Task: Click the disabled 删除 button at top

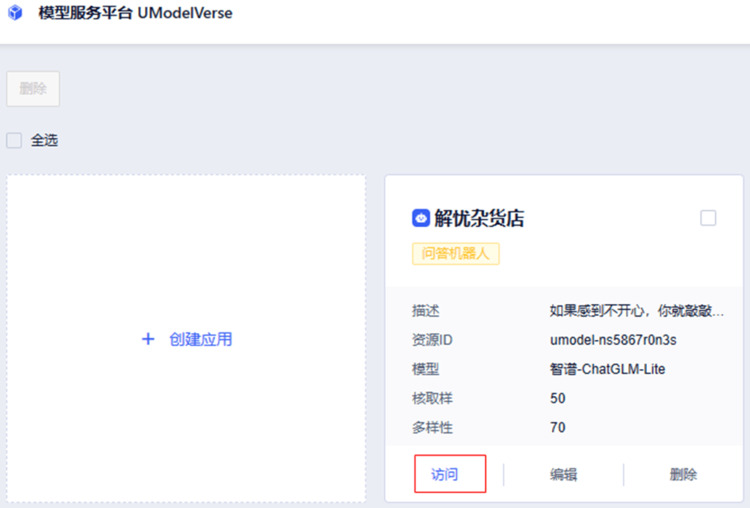Action: [x=33, y=88]
